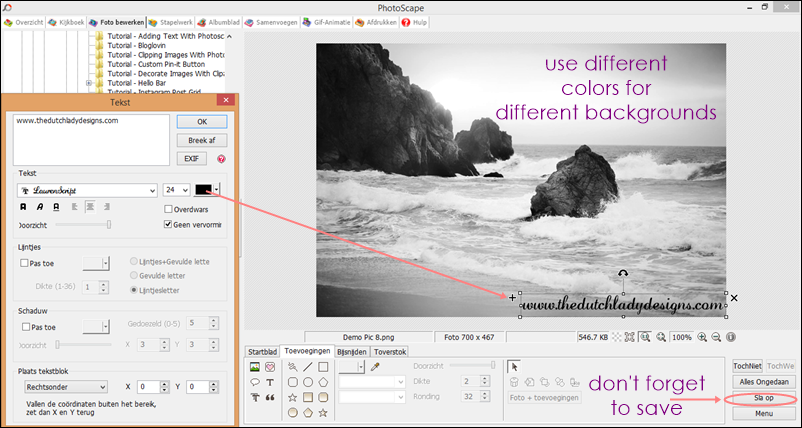Select the outline pentagon shape tool

[323, 382]
